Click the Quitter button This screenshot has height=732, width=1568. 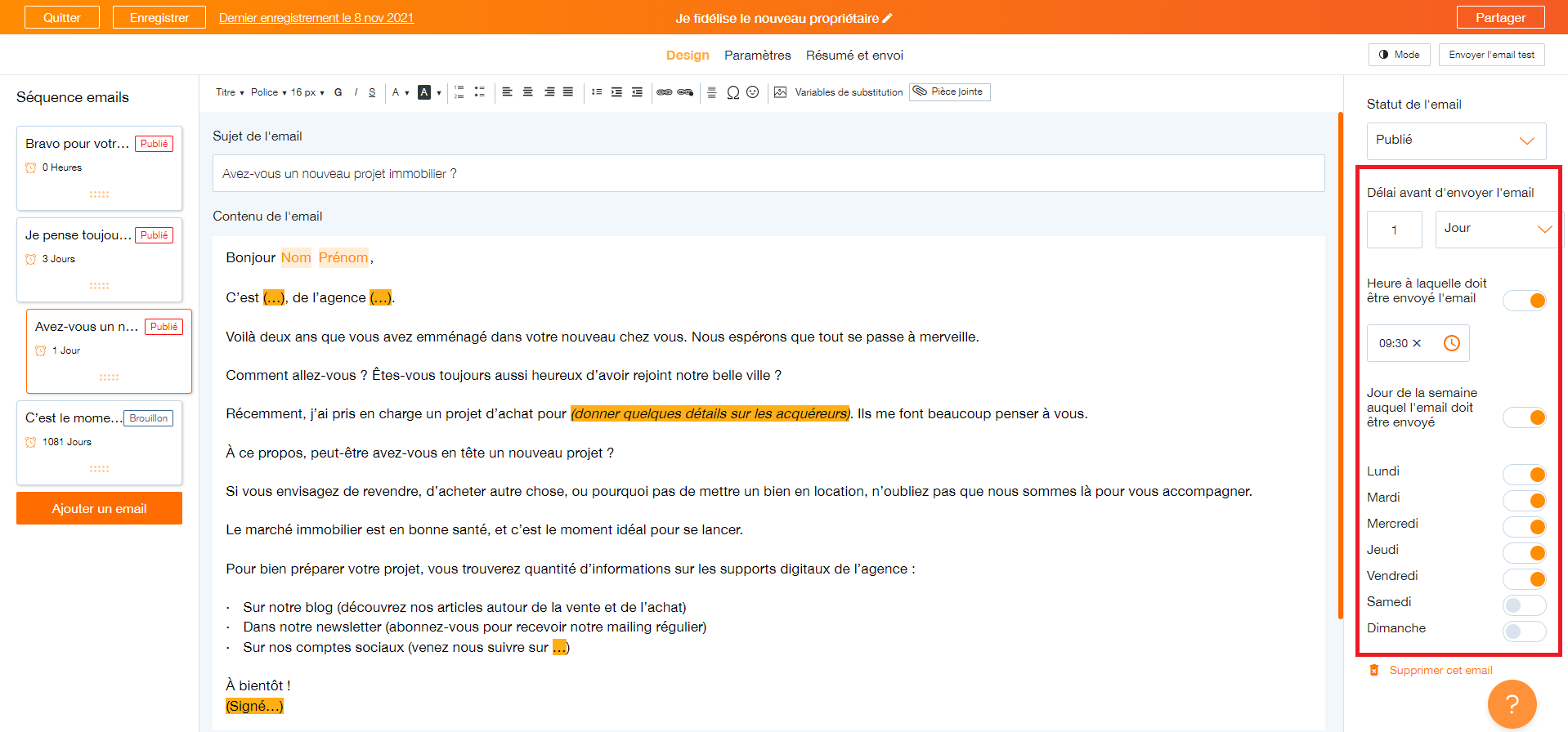[62, 17]
